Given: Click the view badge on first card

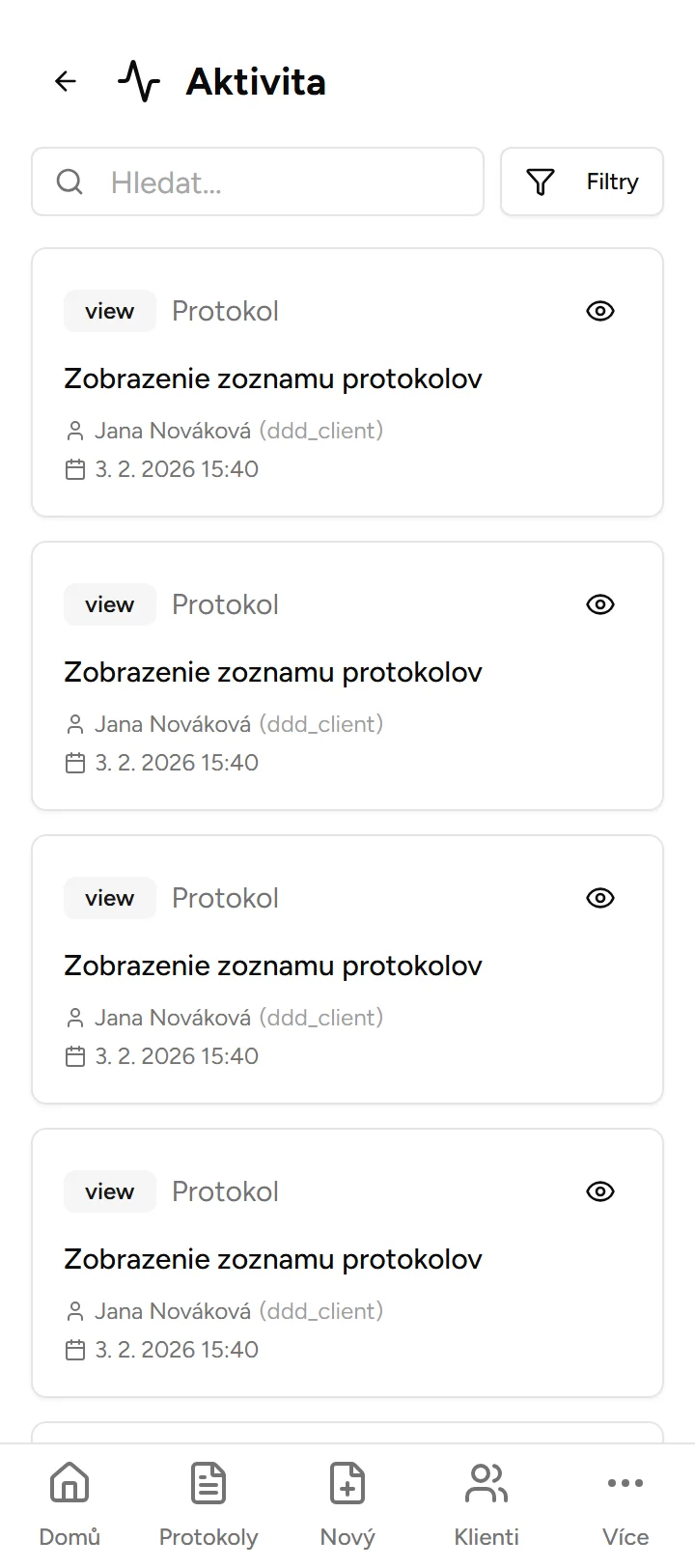Looking at the screenshot, I should [109, 311].
